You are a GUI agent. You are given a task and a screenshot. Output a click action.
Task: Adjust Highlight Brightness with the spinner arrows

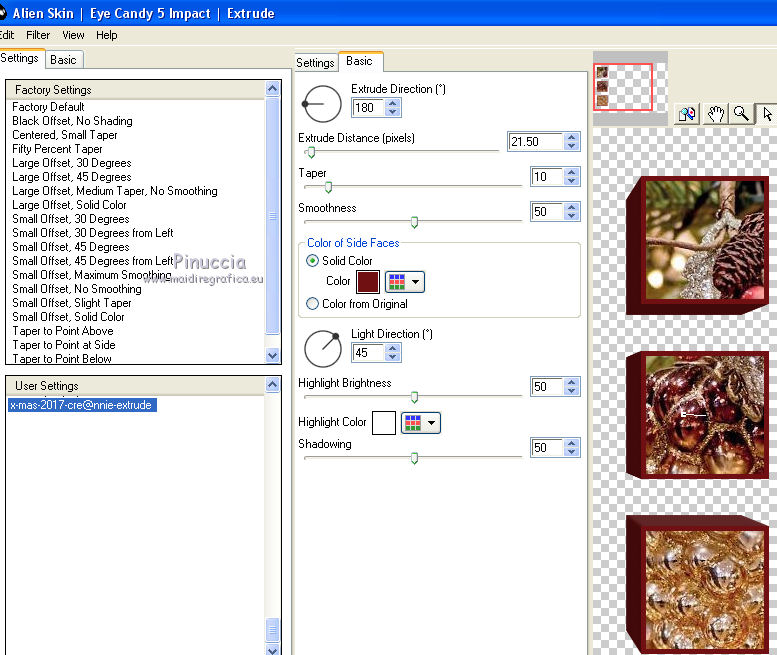click(572, 386)
